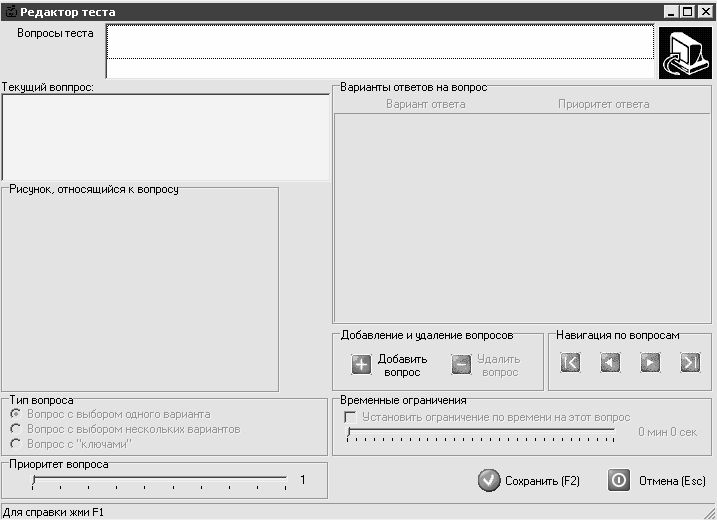
Task: Click the 'Добавить вопрос' button label
Action: [402, 365]
